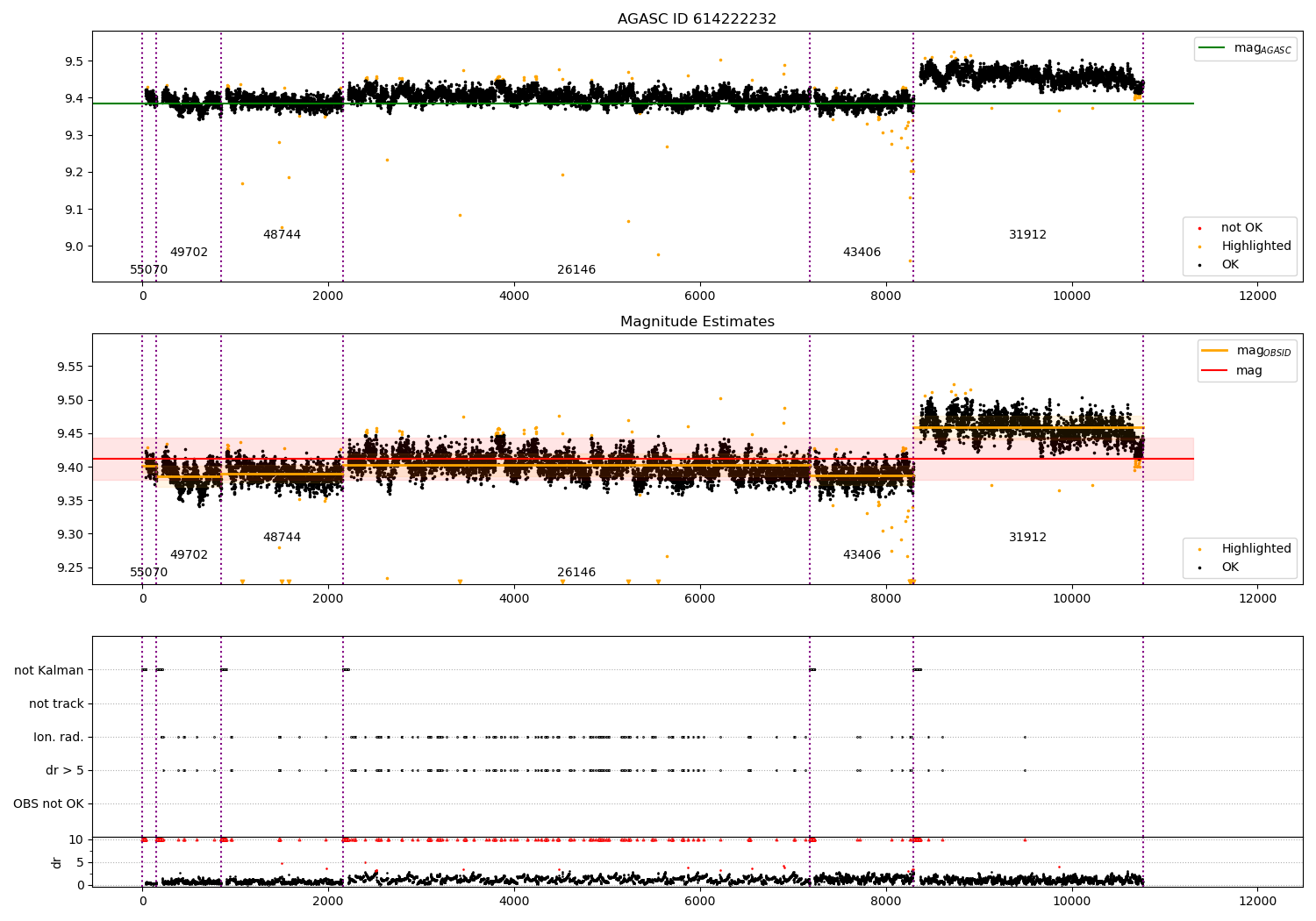Click the red 'mag' legend line sample
Viewport: 1316px width, 921px height.
point(1215,370)
